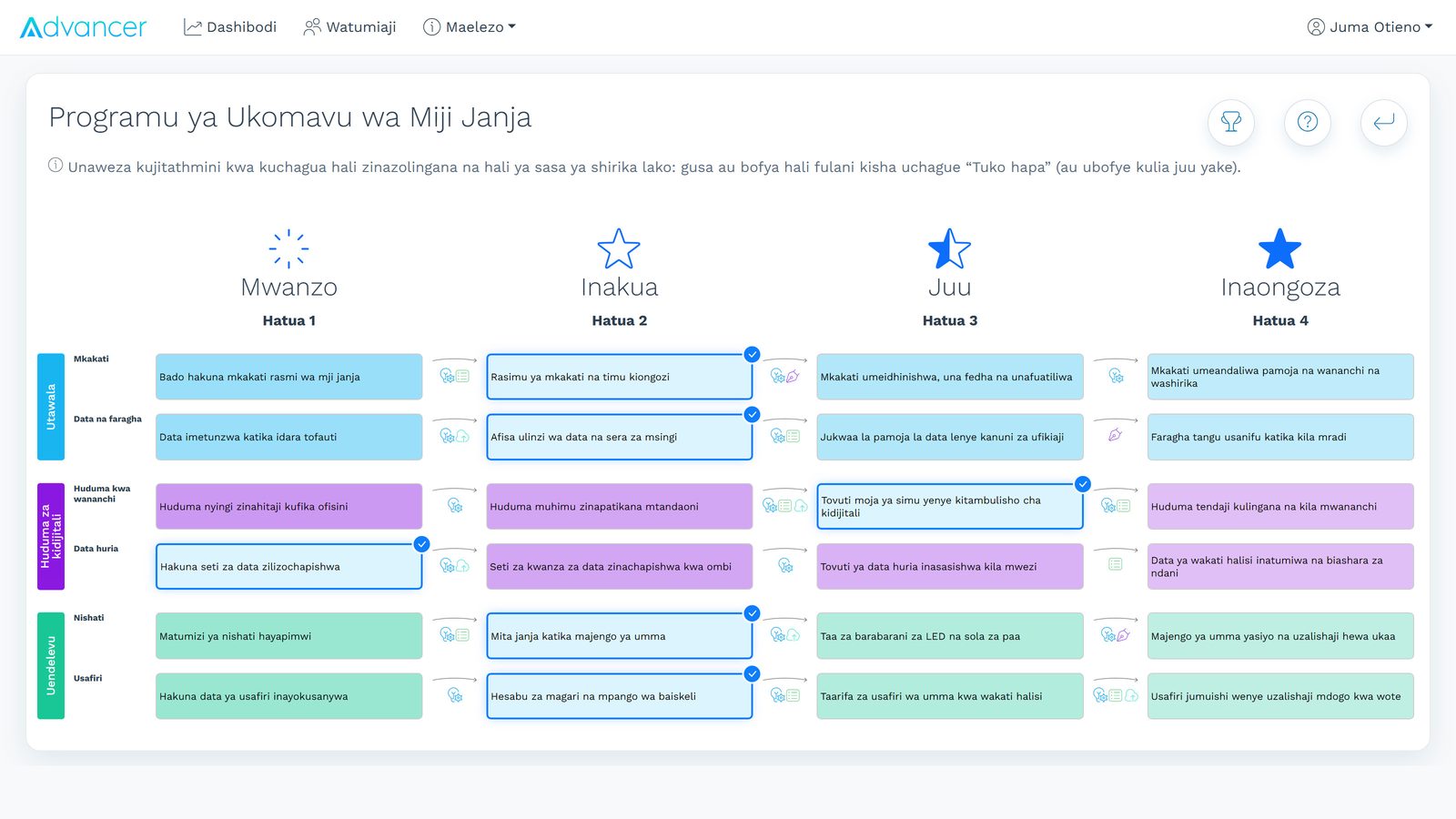This screenshot has height=819, width=1456.
Task: Click the green Uendelevu category bar
Action: 51,666
